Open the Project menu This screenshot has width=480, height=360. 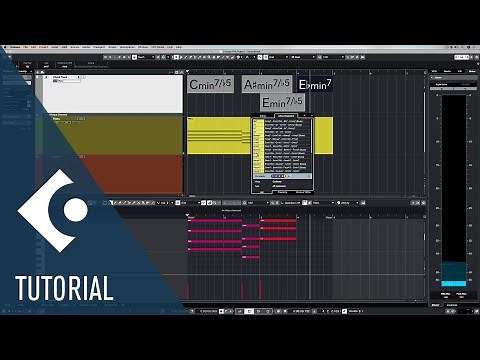coord(44,47)
